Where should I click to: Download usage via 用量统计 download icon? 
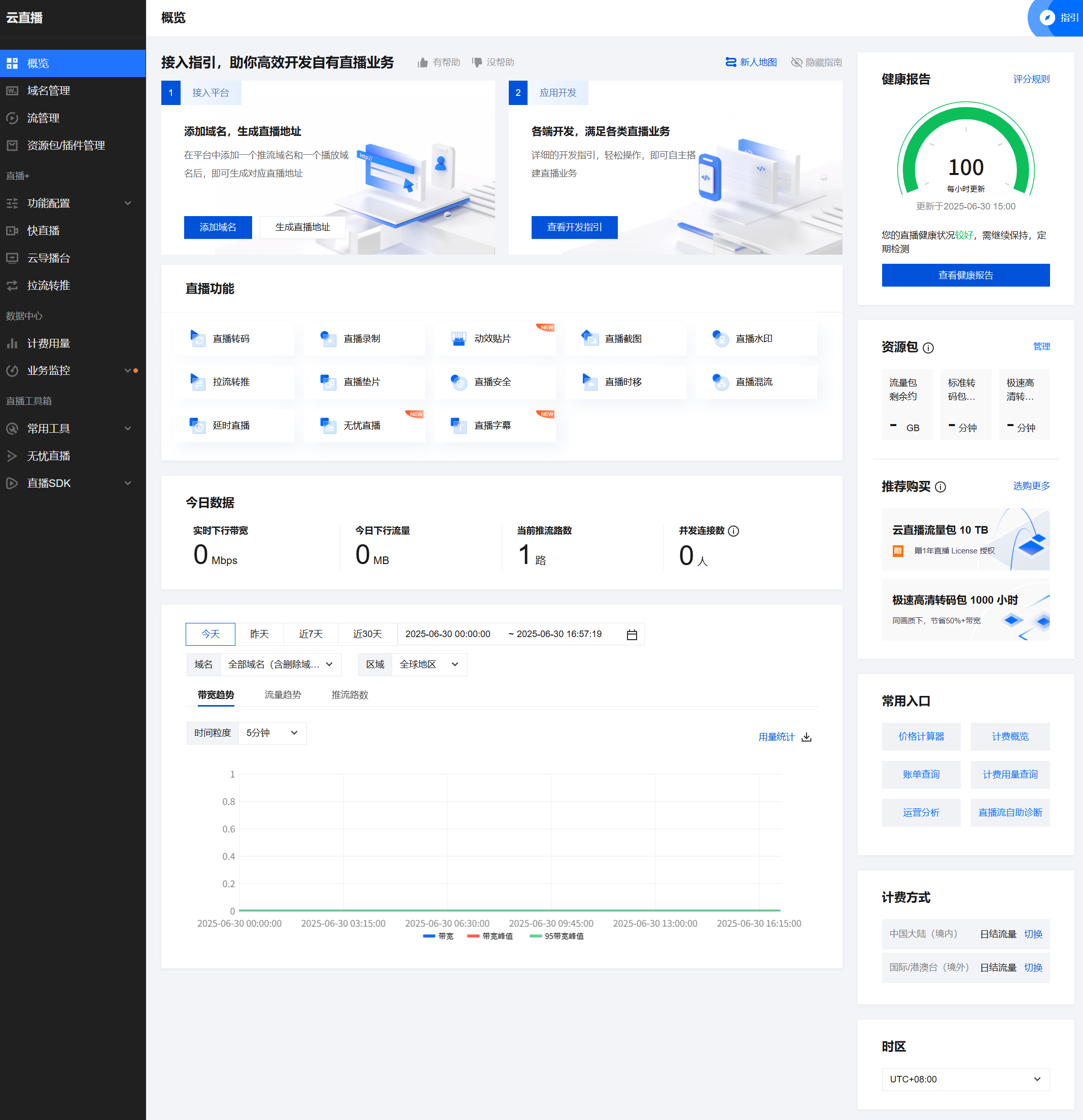(x=807, y=737)
